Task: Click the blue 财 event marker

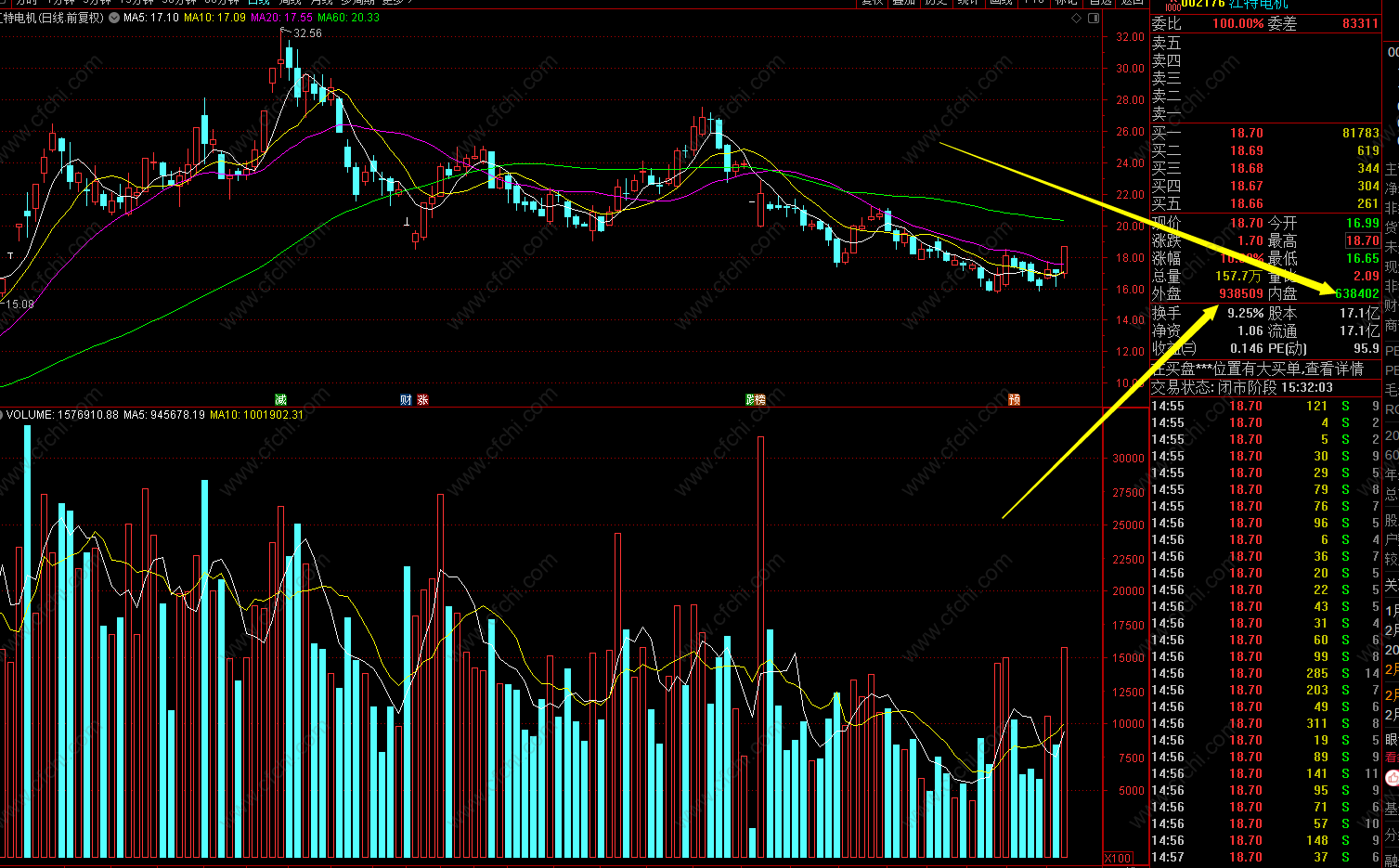Action: (x=406, y=400)
